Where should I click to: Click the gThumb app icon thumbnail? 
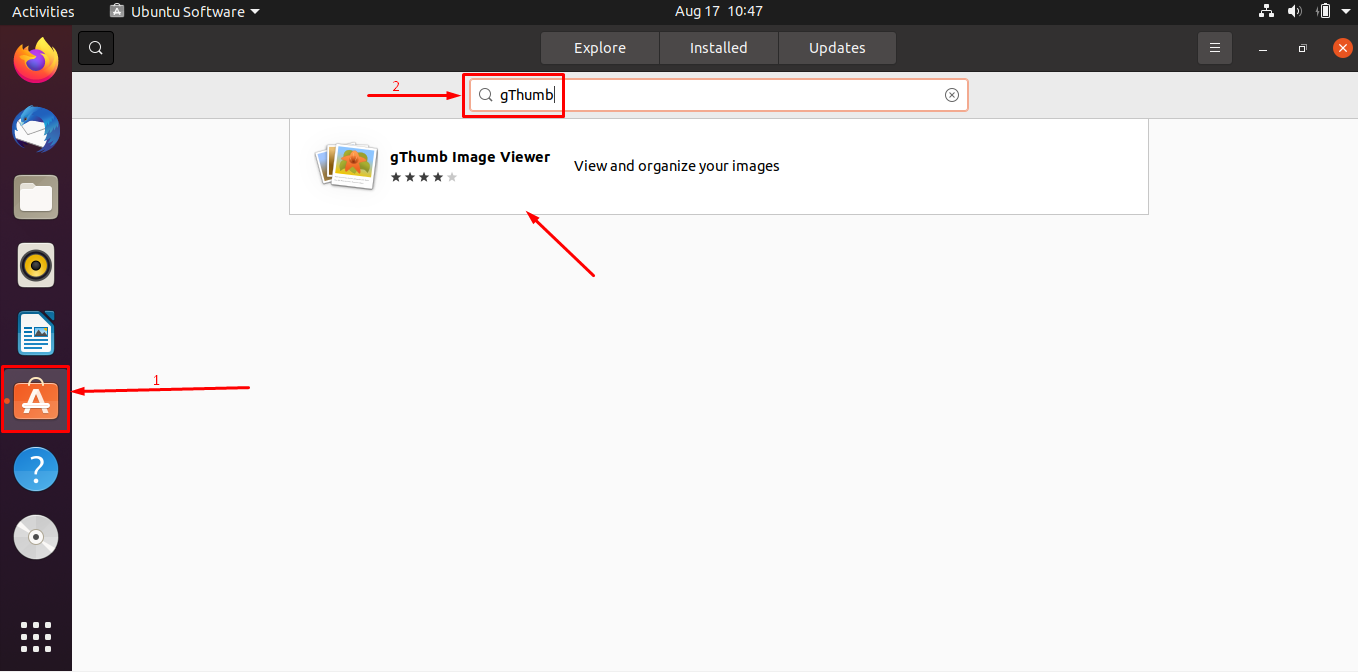coord(346,165)
